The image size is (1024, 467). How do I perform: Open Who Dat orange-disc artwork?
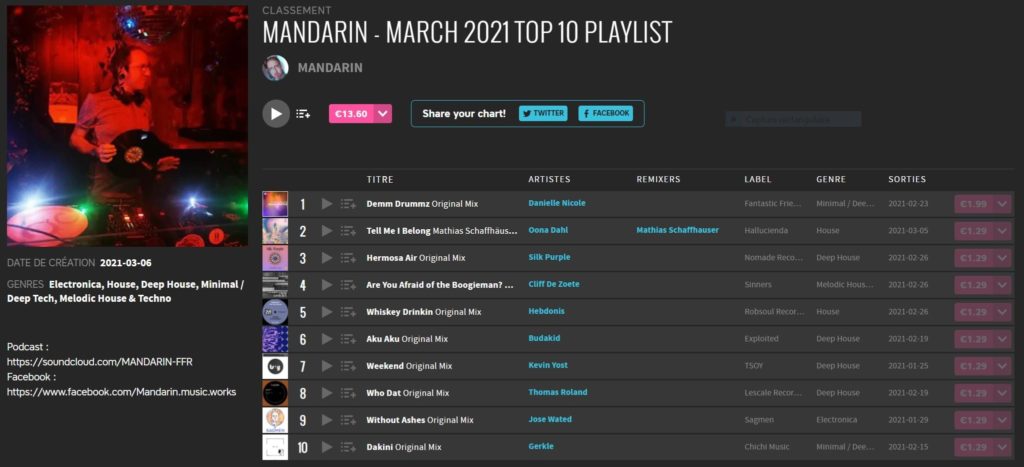click(275, 393)
